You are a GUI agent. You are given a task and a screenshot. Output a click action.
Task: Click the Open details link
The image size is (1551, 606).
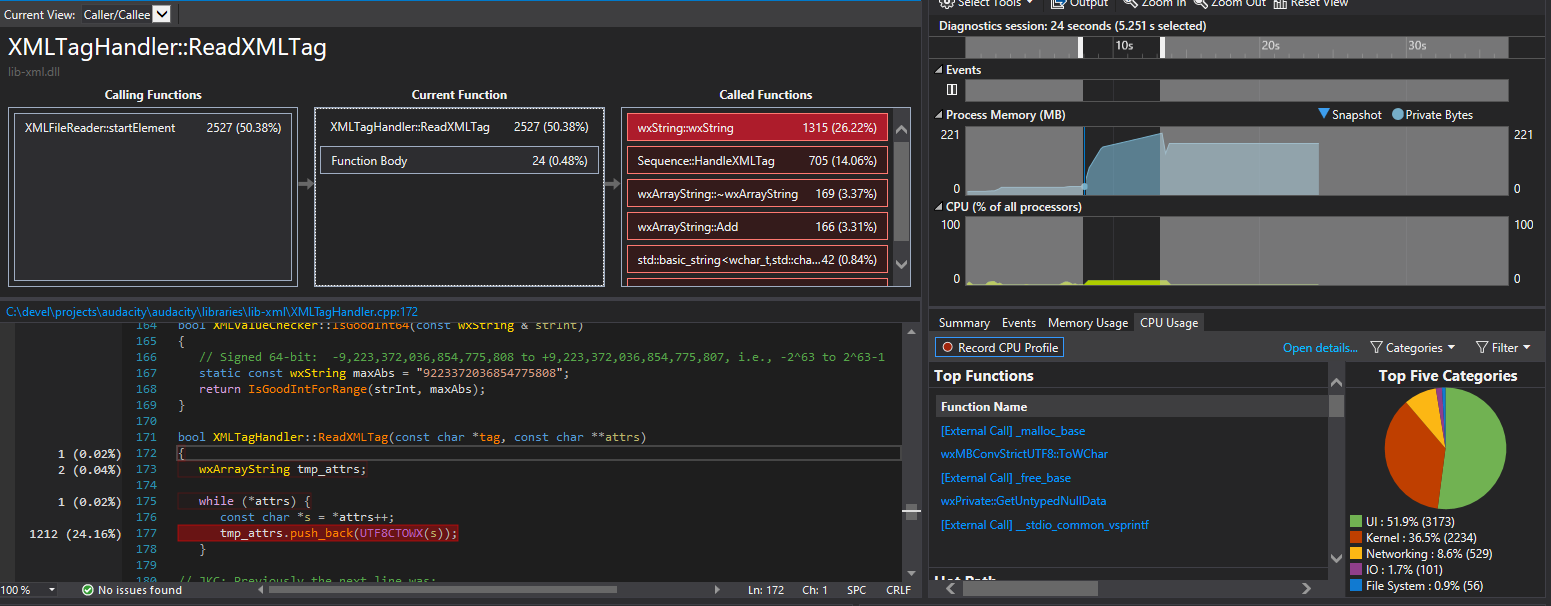tap(1320, 348)
